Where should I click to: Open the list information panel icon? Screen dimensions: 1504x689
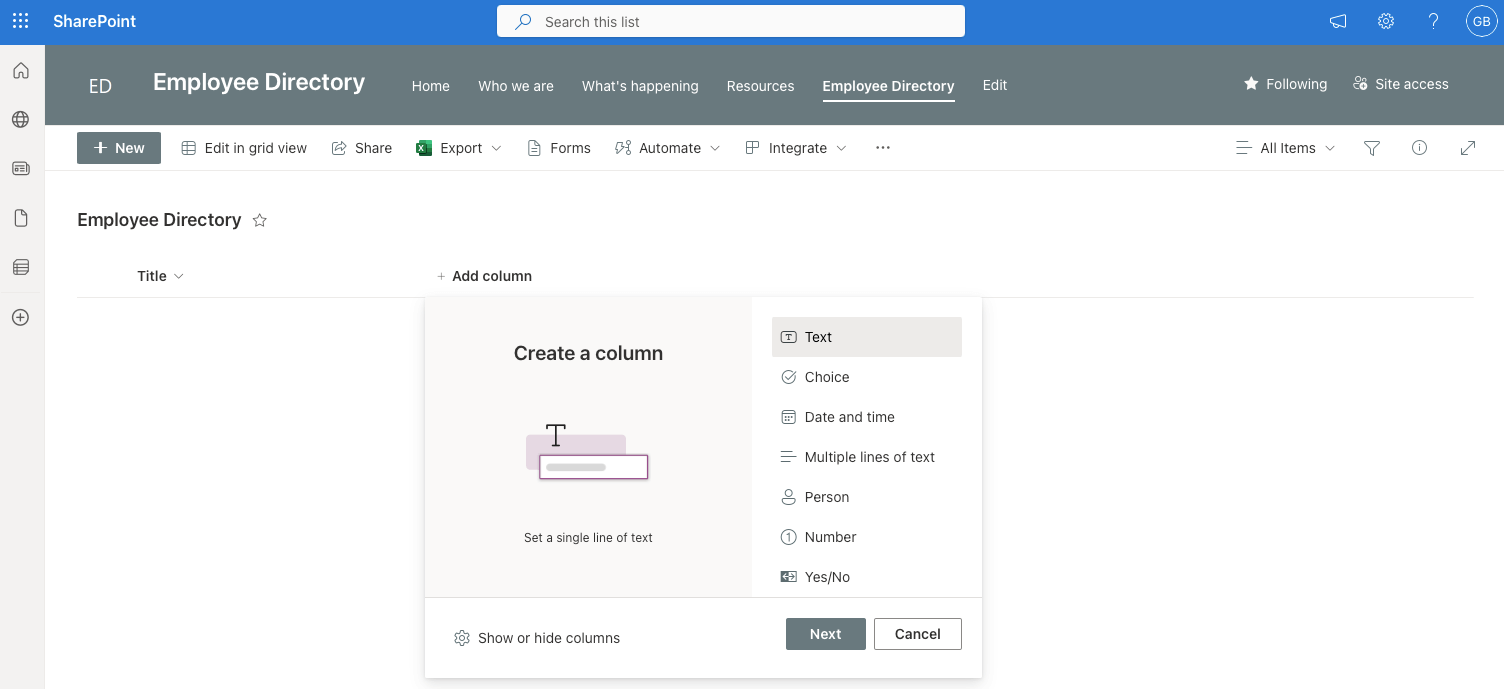point(1419,147)
